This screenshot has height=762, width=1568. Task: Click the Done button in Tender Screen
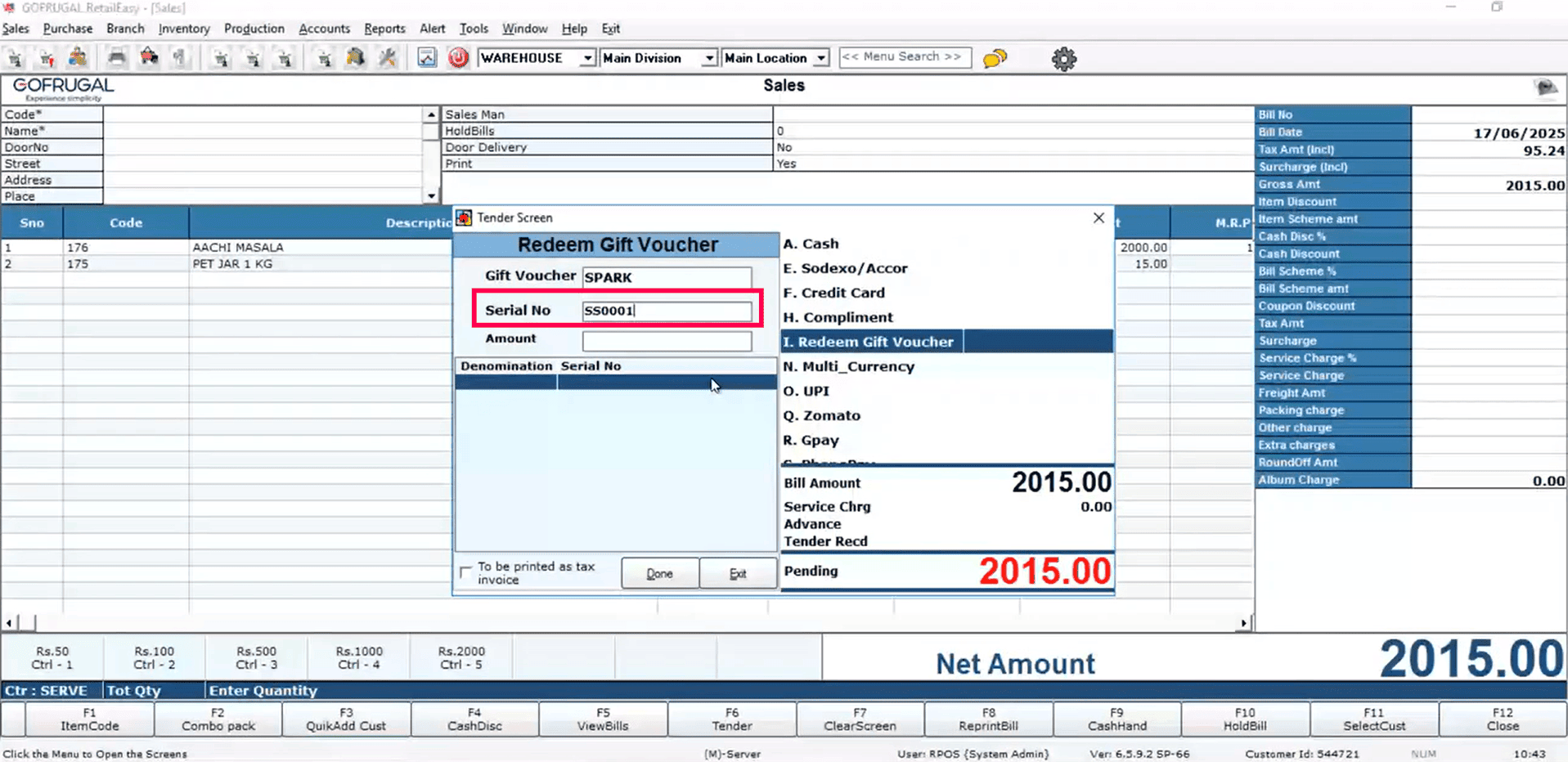[659, 573]
